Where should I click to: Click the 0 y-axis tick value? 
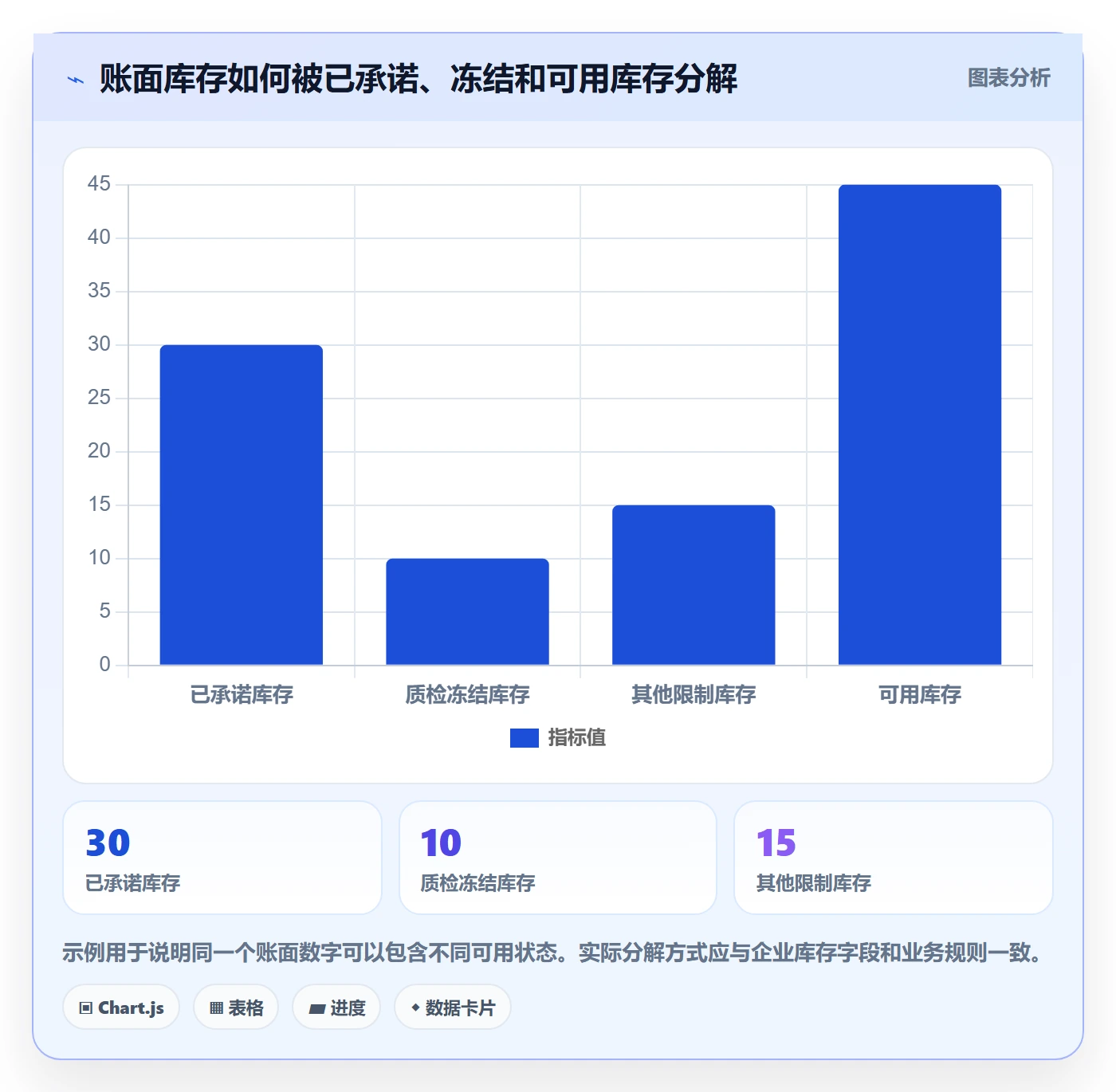[x=104, y=665]
